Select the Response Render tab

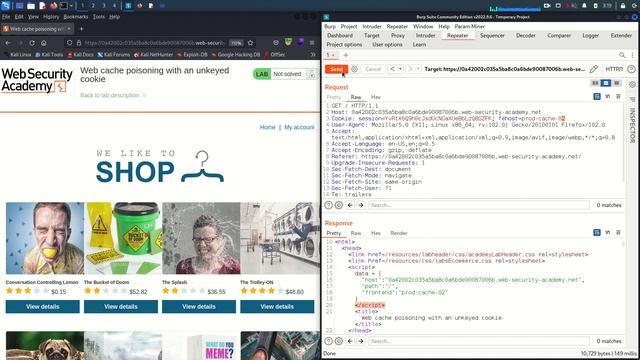coord(399,233)
